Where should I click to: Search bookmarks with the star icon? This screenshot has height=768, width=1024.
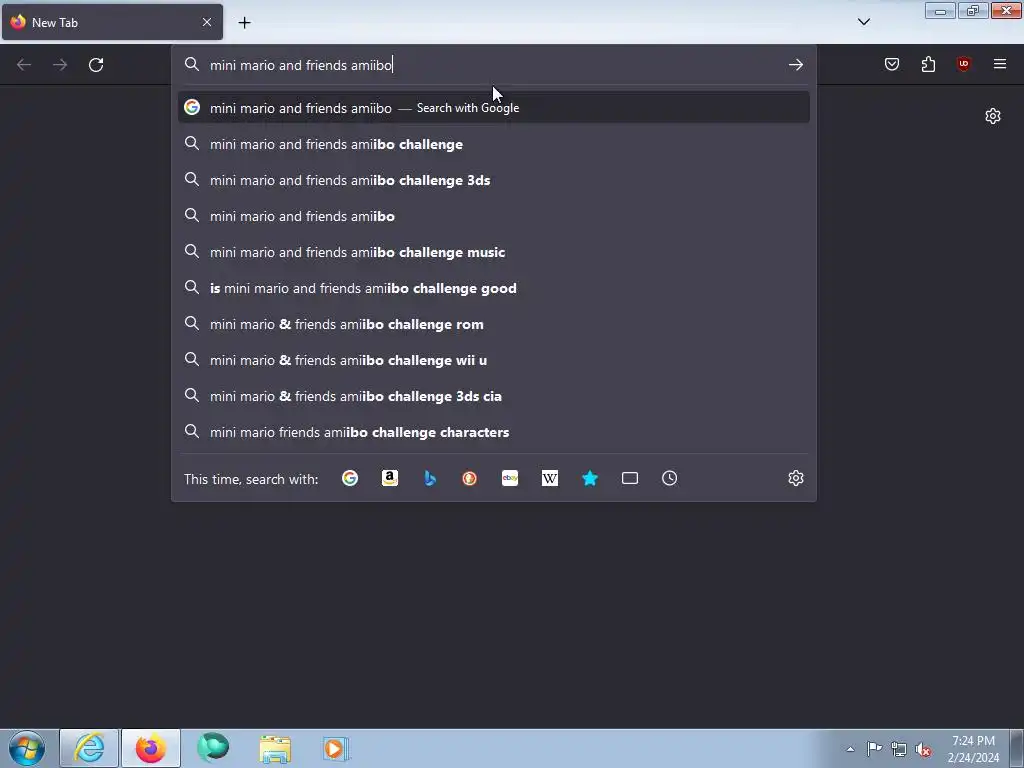(590, 479)
